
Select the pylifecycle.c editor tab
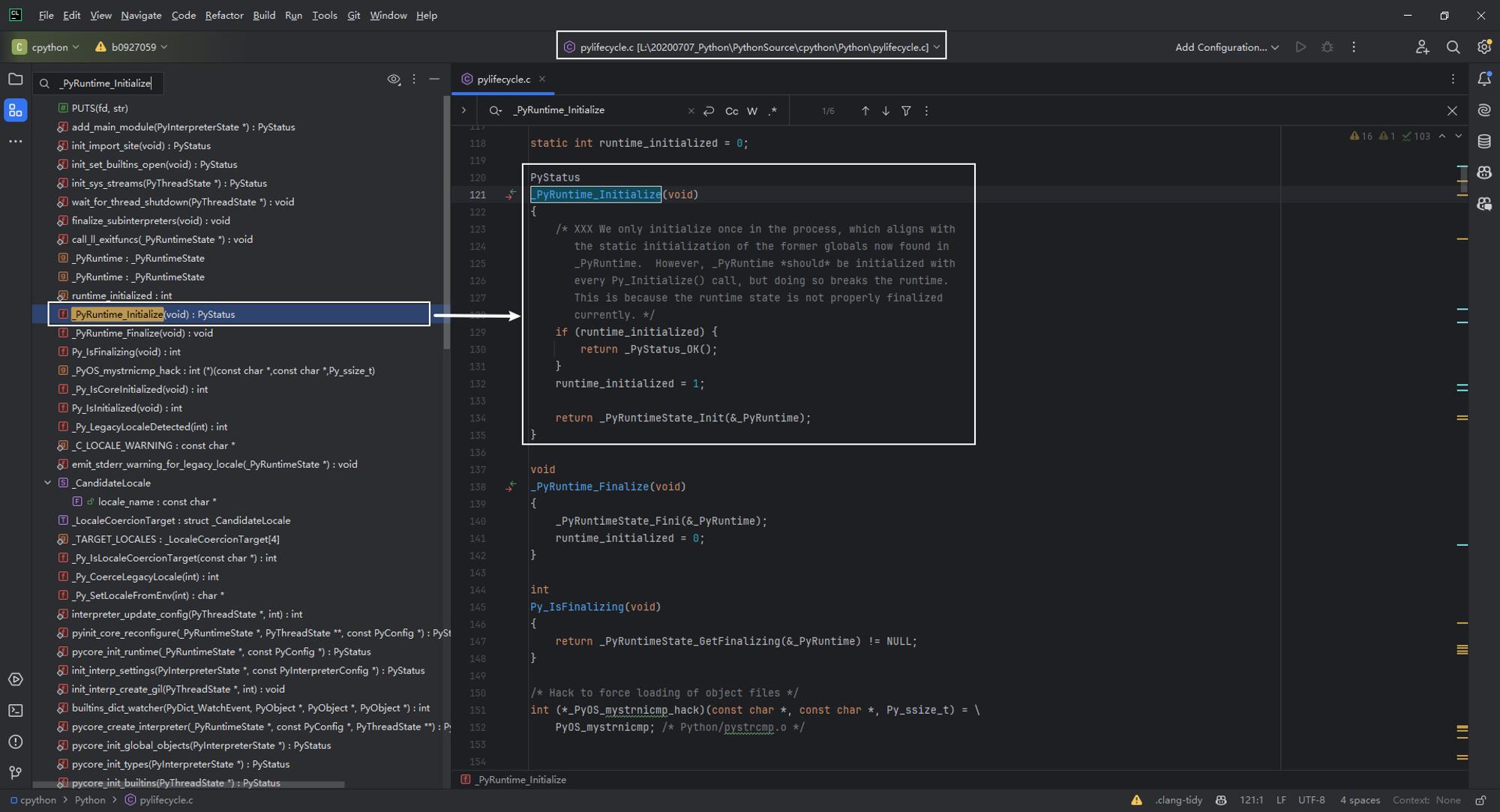click(502, 79)
